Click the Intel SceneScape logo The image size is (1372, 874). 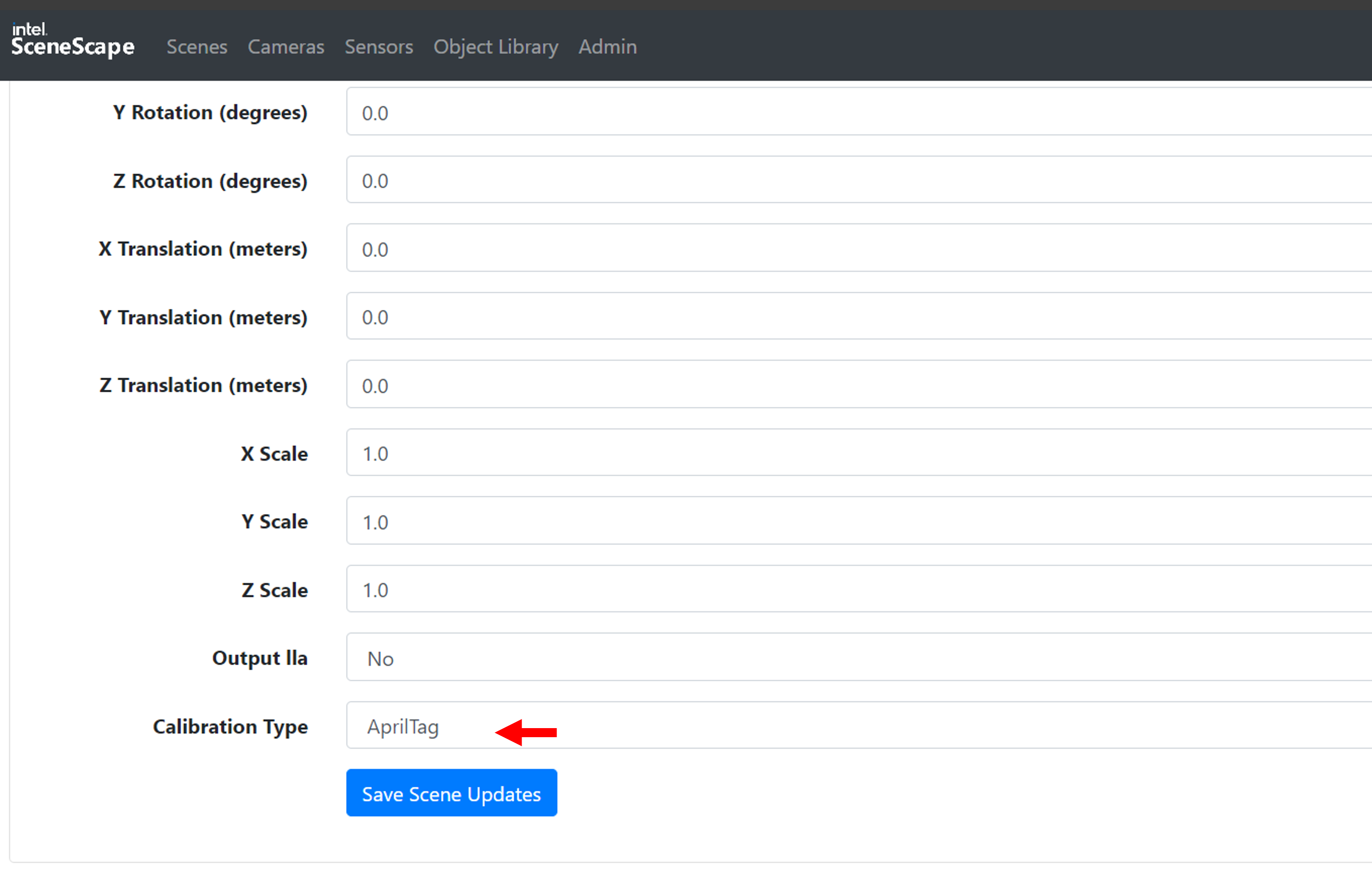click(72, 40)
